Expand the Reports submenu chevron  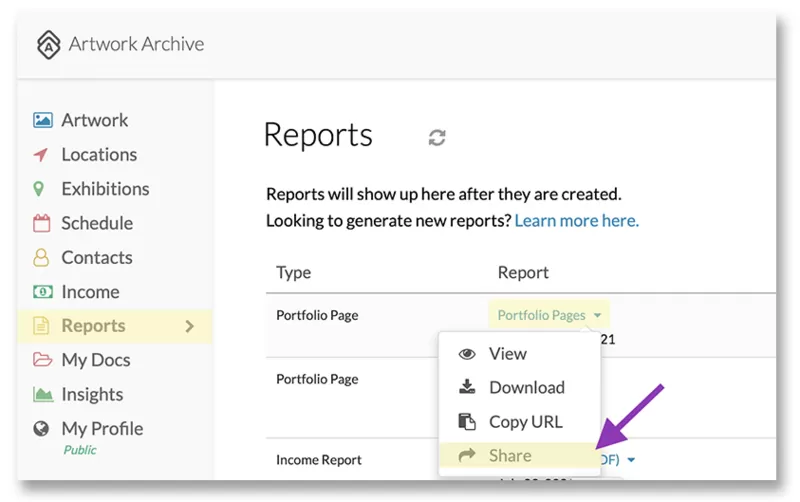tap(190, 326)
